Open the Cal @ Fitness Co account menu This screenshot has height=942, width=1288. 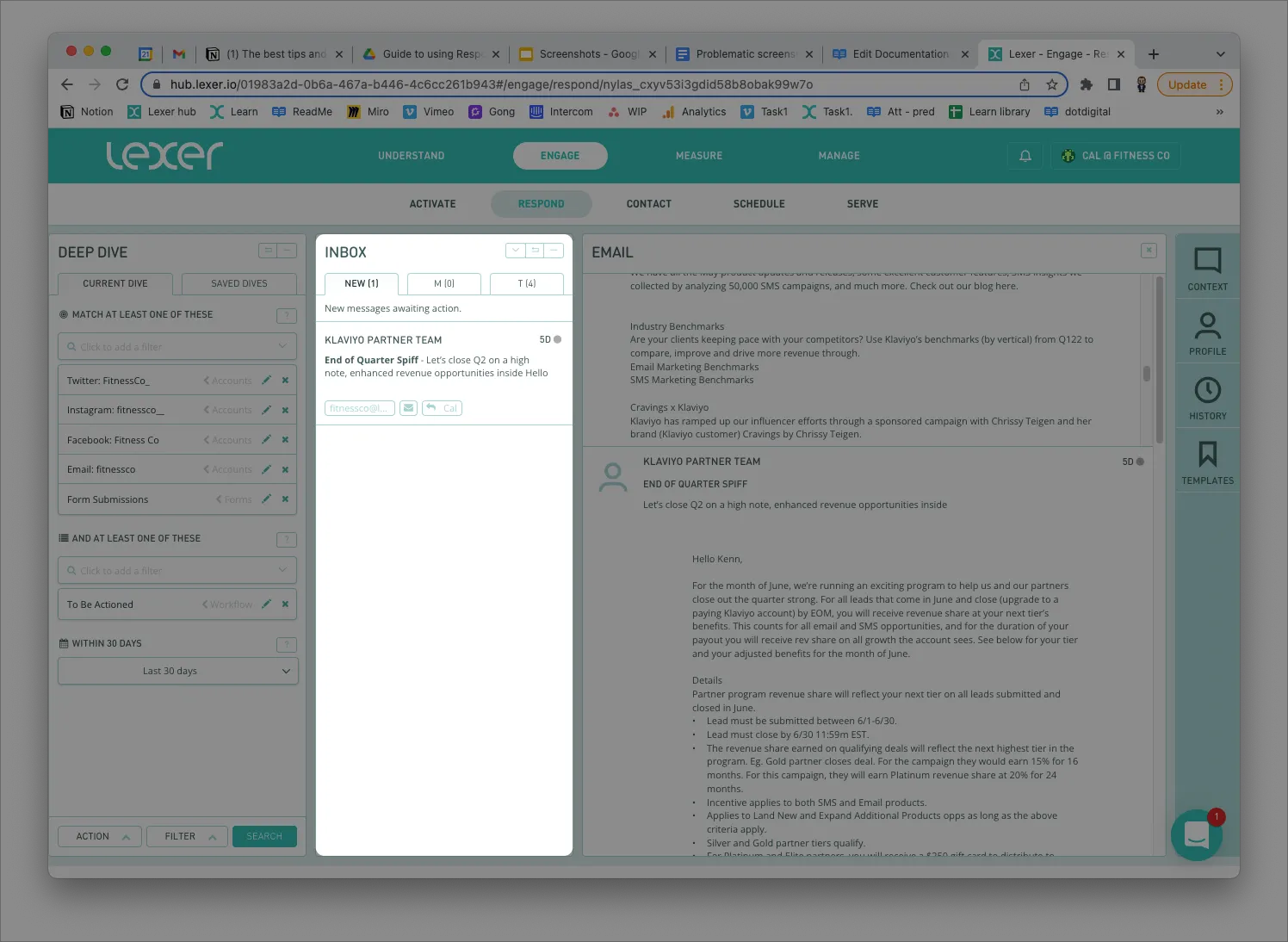pyautogui.click(x=1116, y=156)
